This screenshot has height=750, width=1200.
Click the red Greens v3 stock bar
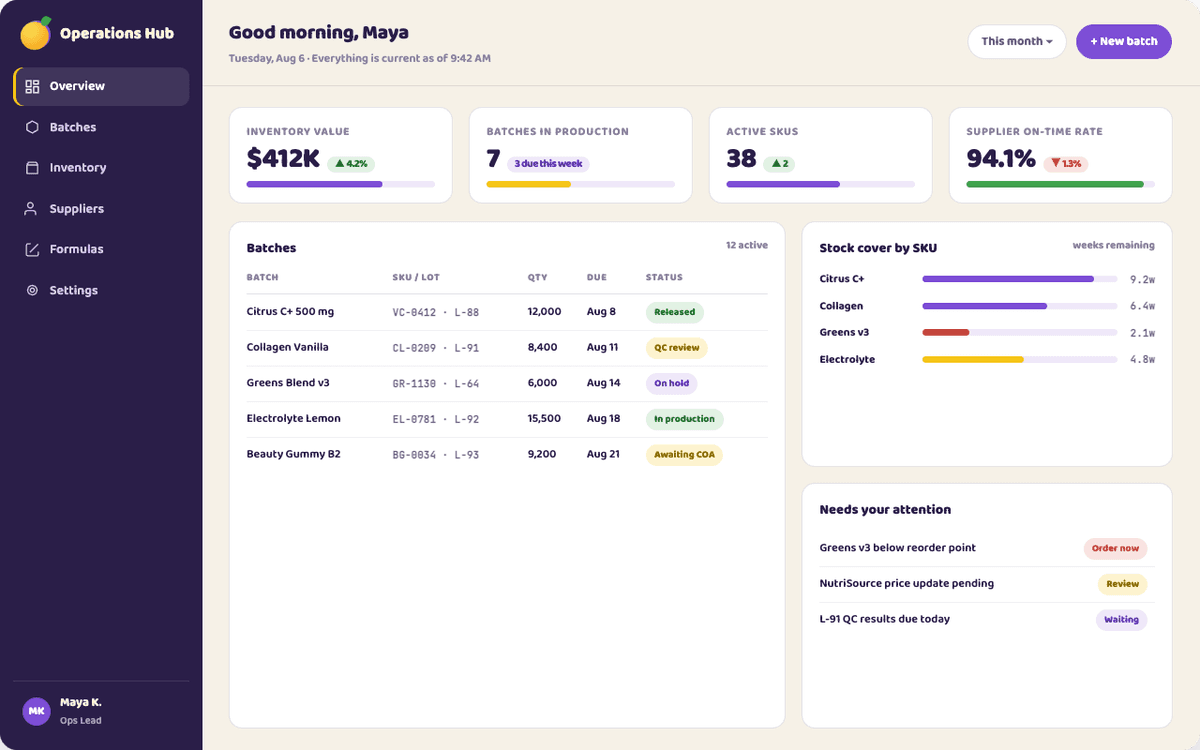[x=946, y=332]
